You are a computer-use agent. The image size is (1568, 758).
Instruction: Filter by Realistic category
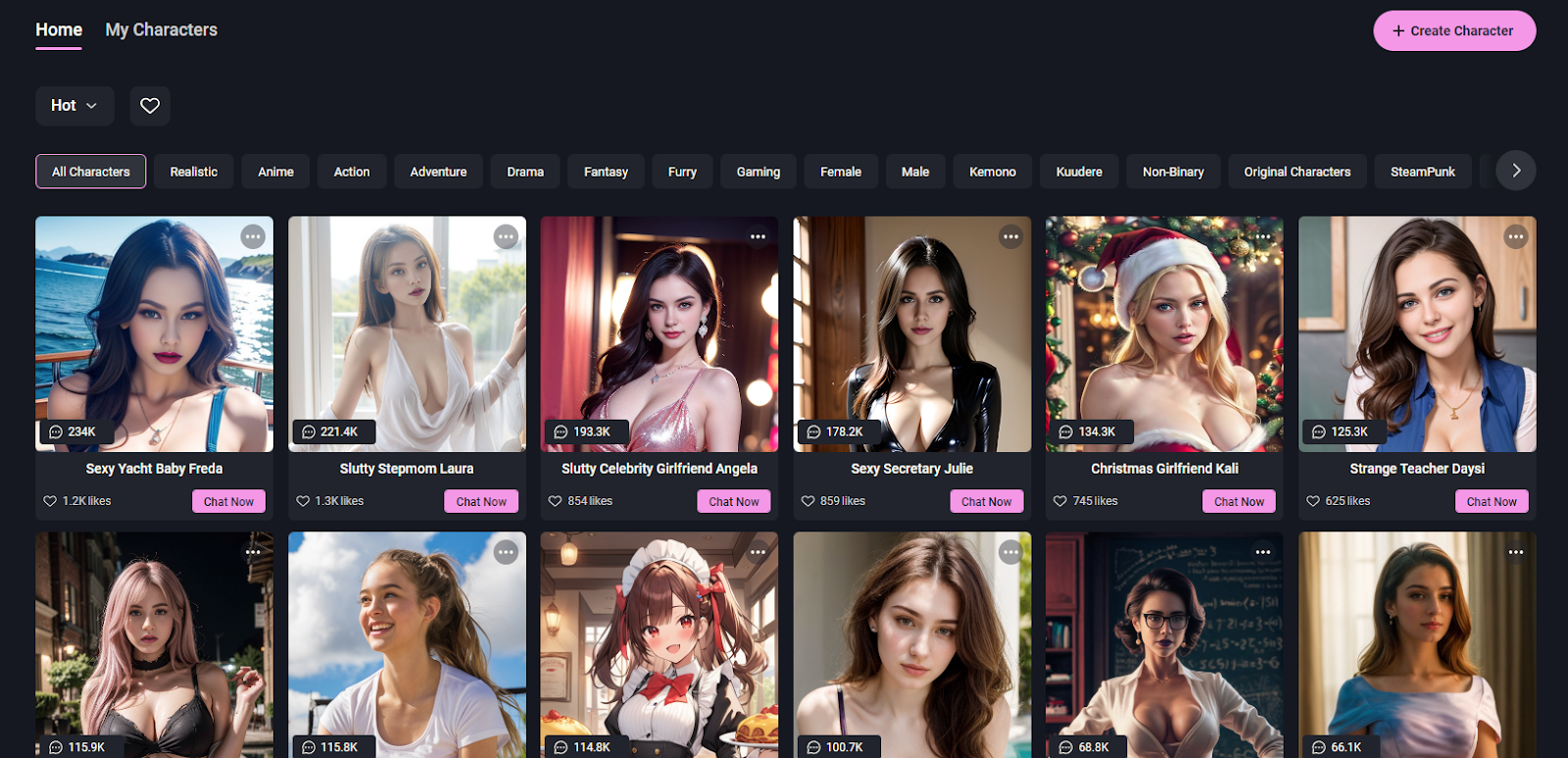coord(194,172)
